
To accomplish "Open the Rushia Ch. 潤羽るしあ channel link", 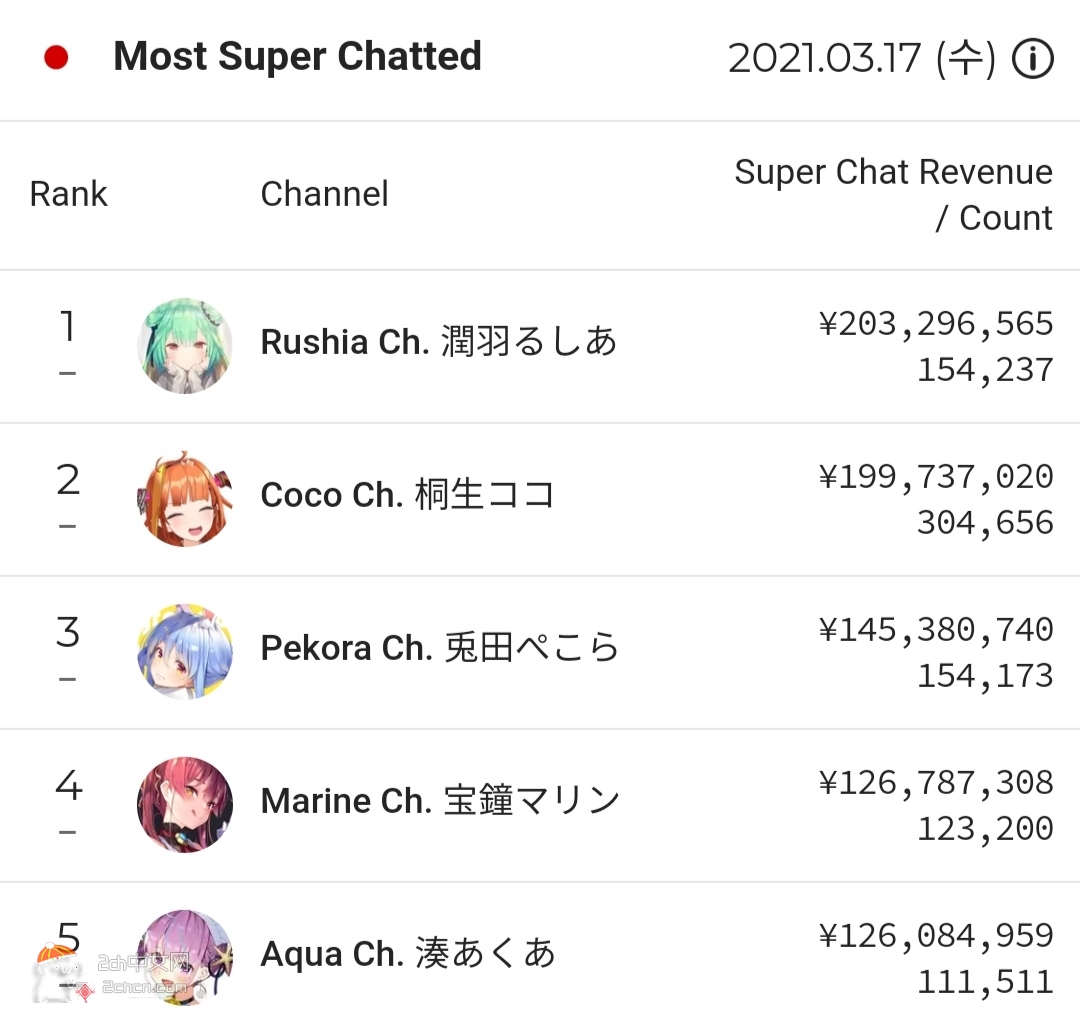I will (439, 342).
